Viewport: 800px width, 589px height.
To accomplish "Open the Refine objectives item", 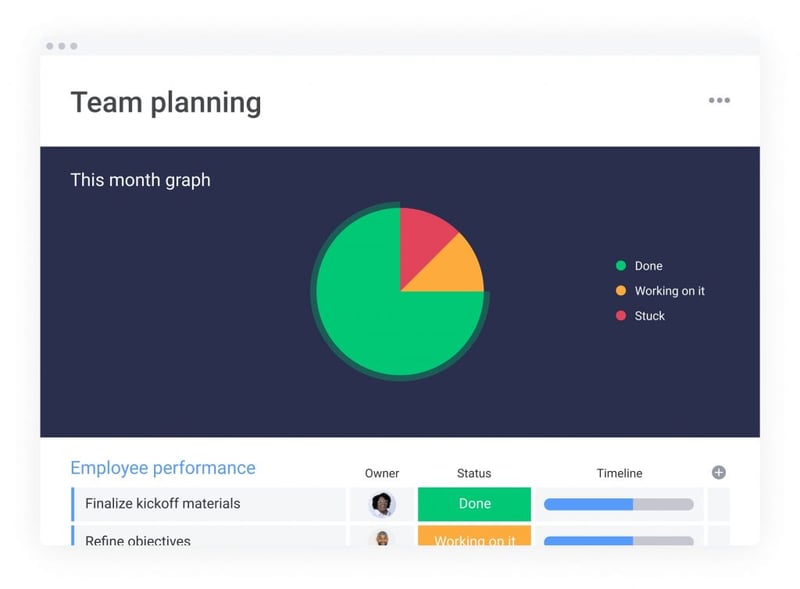I will [138, 540].
